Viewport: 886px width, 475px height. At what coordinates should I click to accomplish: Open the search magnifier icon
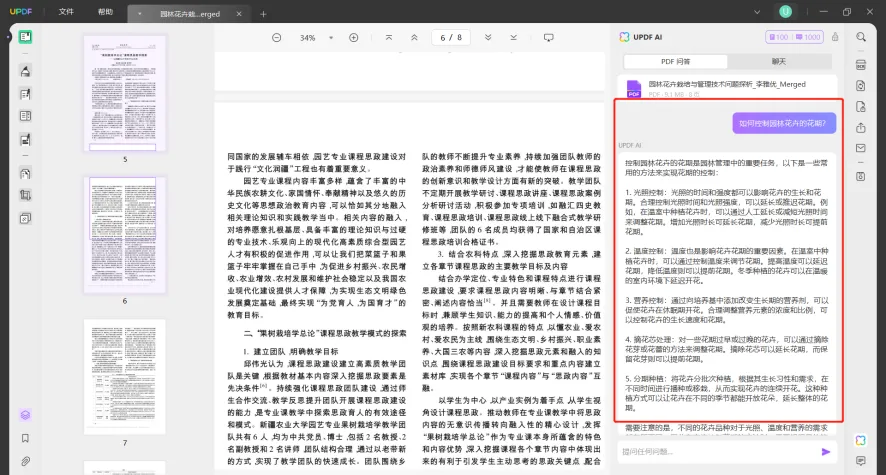tap(861, 37)
